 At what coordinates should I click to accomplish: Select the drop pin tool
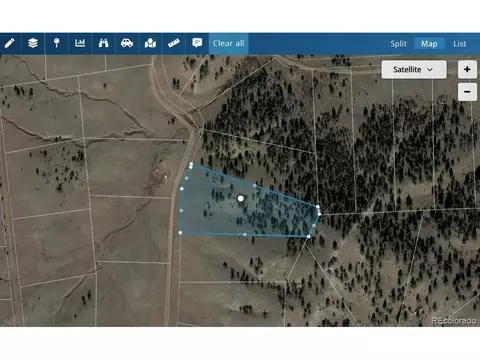[57, 43]
